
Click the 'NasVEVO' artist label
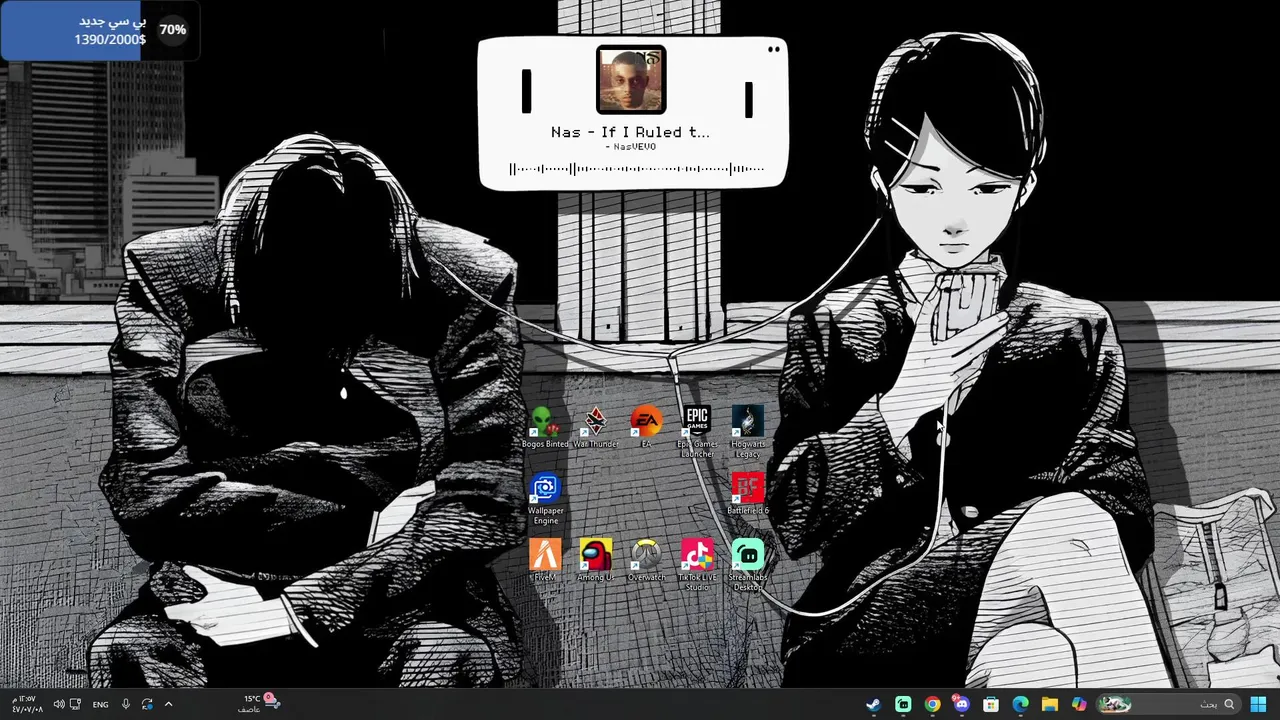[631, 147]
